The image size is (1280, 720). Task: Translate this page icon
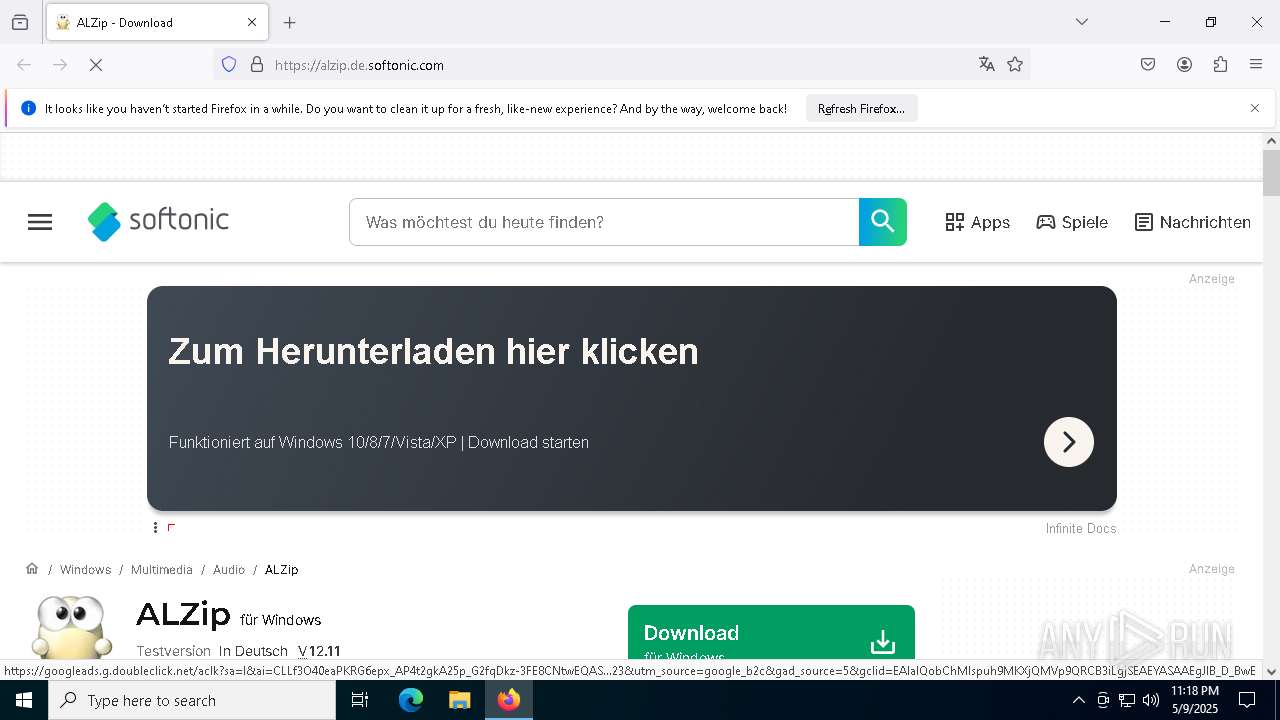[x=987, y=65]
